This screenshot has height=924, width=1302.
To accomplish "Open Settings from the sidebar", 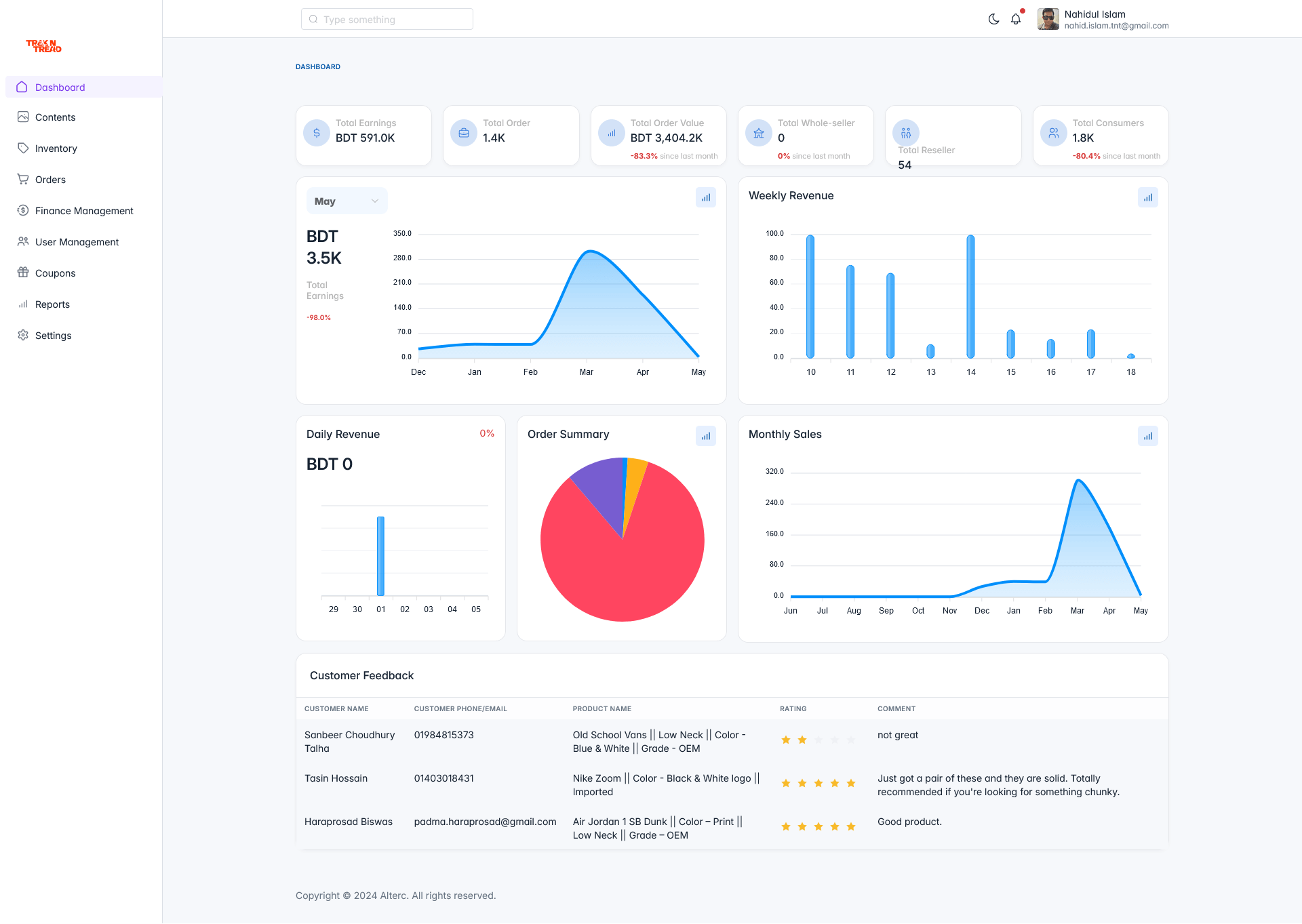I will click(x=23, y=335).
